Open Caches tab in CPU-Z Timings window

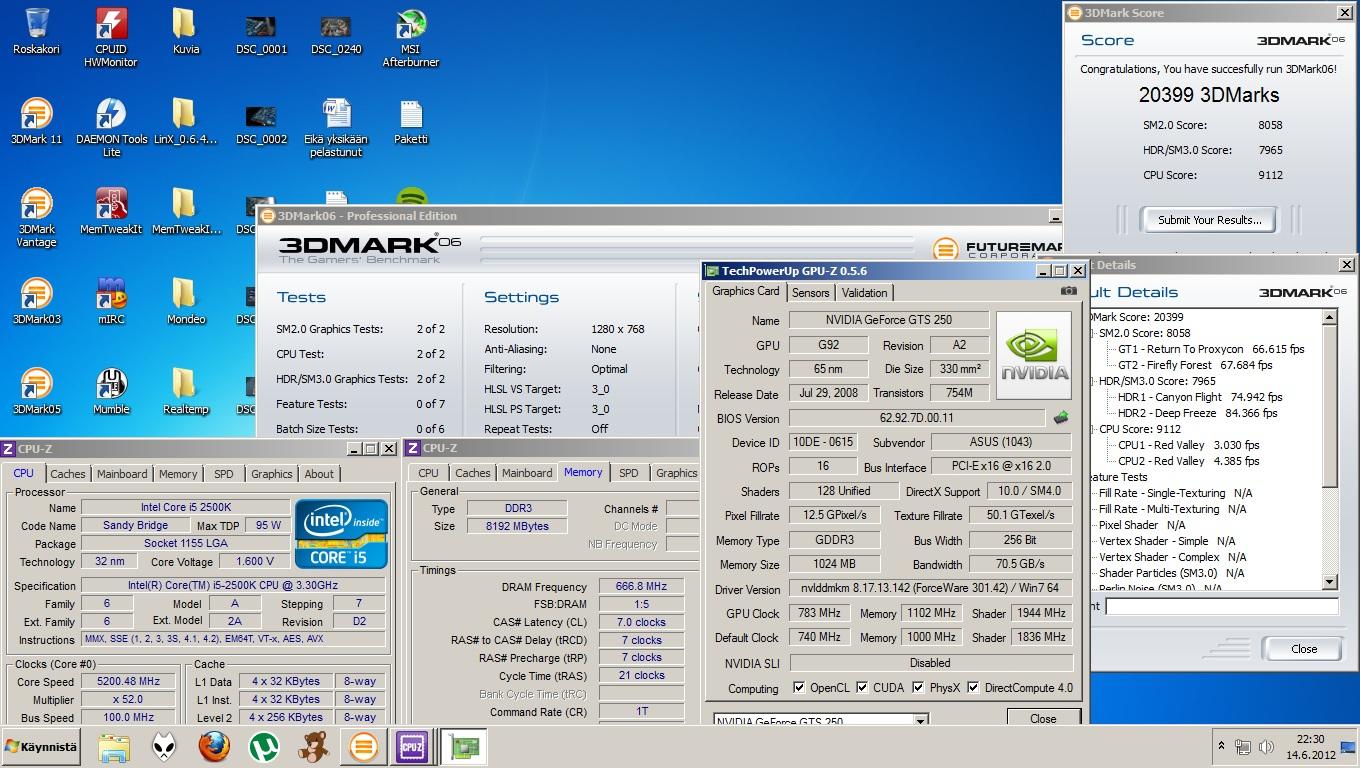point(472,473)
